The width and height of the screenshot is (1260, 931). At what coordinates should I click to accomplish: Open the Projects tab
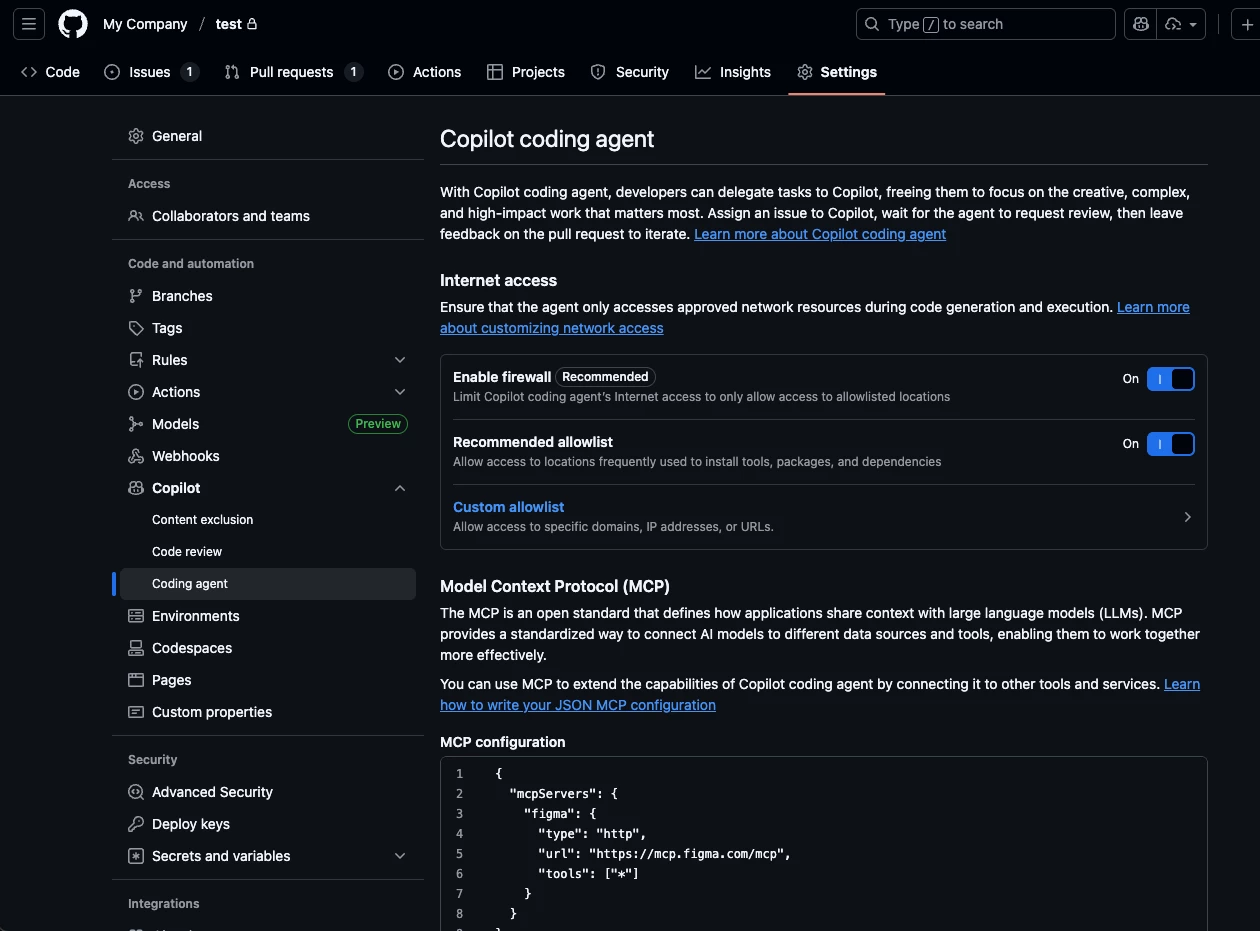(526, 72)
